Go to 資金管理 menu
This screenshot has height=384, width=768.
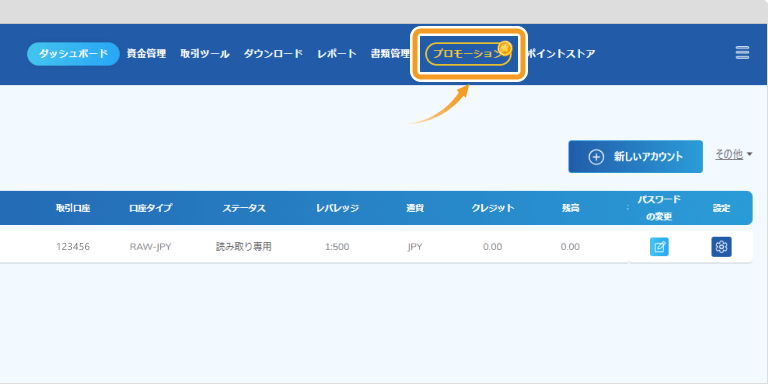coord(146,54)
